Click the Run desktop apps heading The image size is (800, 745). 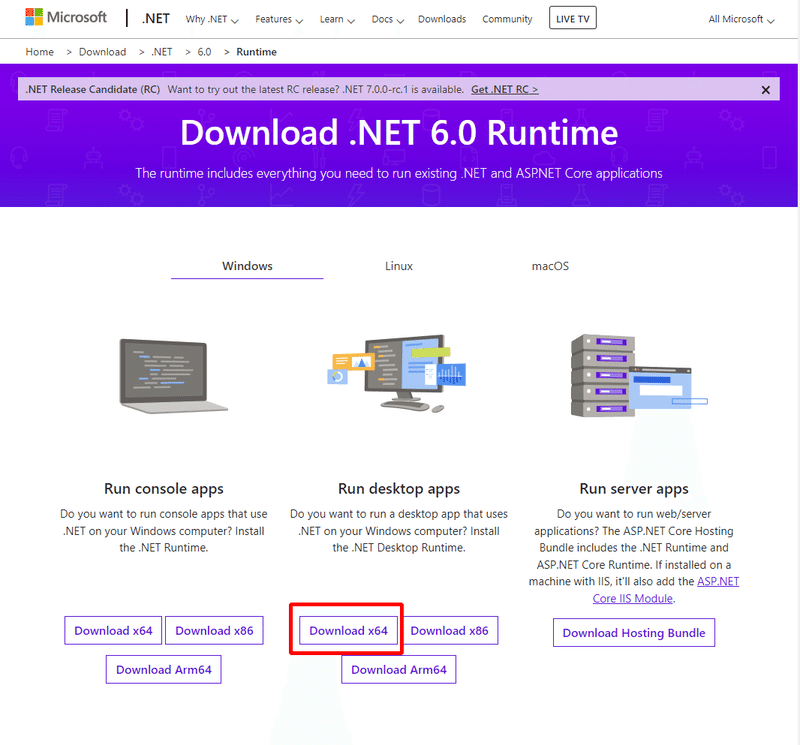pyautogui.click(x=399, y=489)
